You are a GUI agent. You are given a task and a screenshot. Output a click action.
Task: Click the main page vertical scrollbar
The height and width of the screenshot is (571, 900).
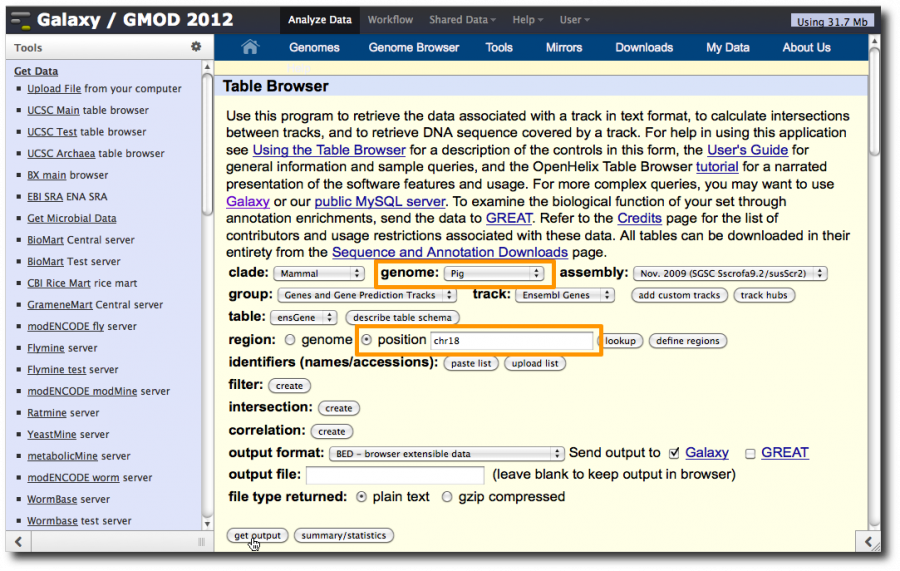(x=874, y=102)
